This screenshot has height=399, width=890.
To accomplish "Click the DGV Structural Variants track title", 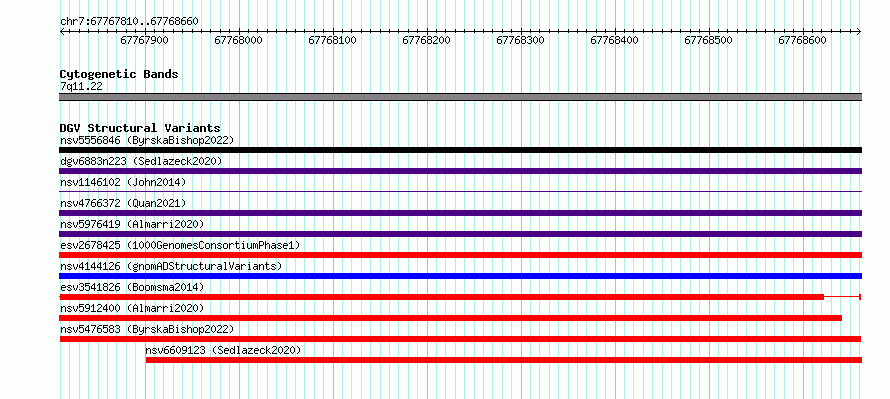I will click(140, 128).
